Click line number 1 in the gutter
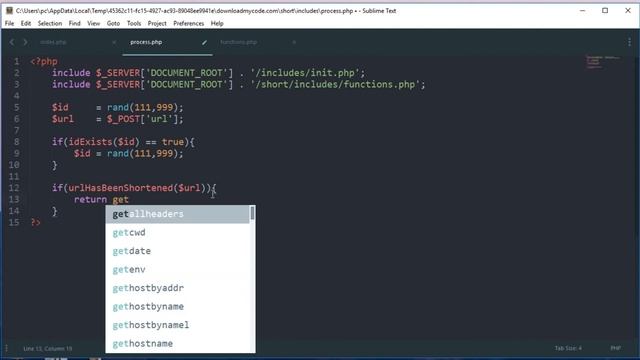Image resolution: width=640 pixels, height=360 pixels. [16, 61]
